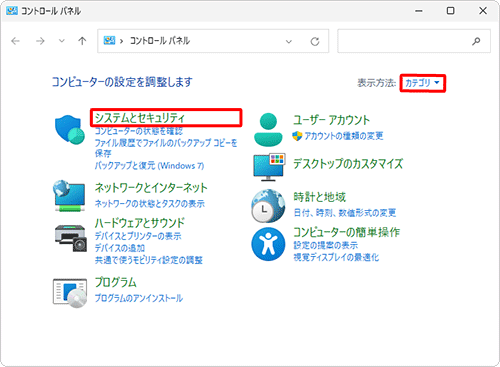This screenshot has height=367, width=500.
Task: Open ファイル履歴でファイルのバックアップ コピーを保存 link
Action: 166,148
